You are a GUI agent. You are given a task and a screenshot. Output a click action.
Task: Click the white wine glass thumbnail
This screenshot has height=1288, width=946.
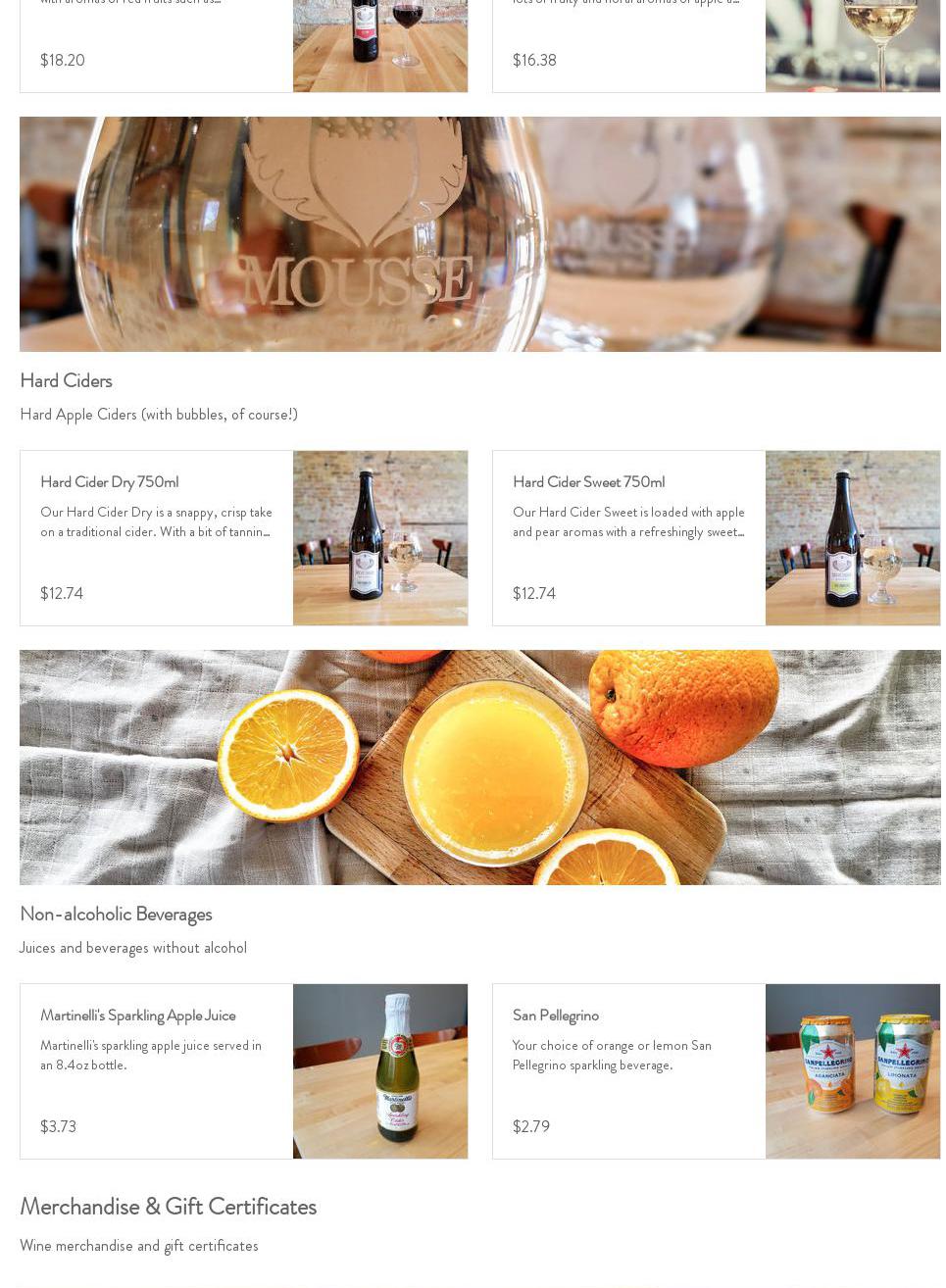853,46
